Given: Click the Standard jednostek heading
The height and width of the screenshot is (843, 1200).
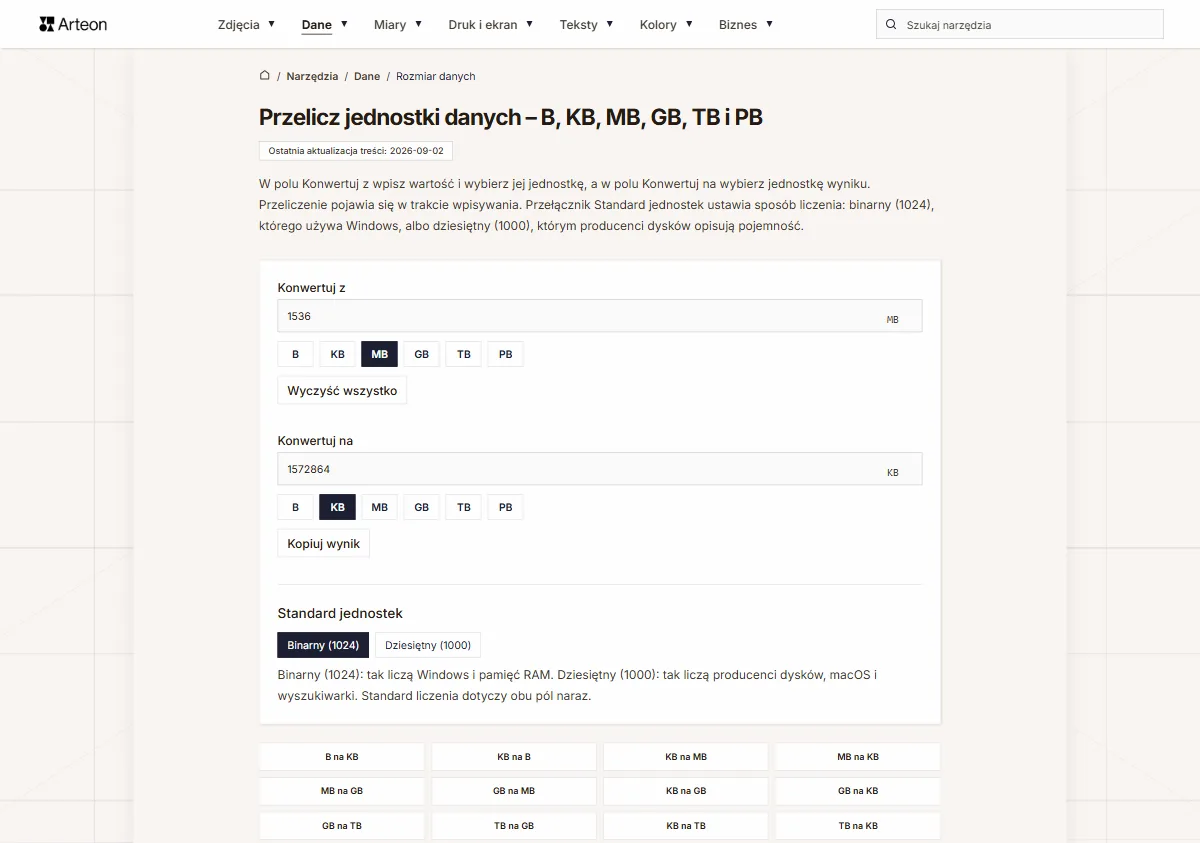Looking at the screenshot, I should tap(340, 613).
